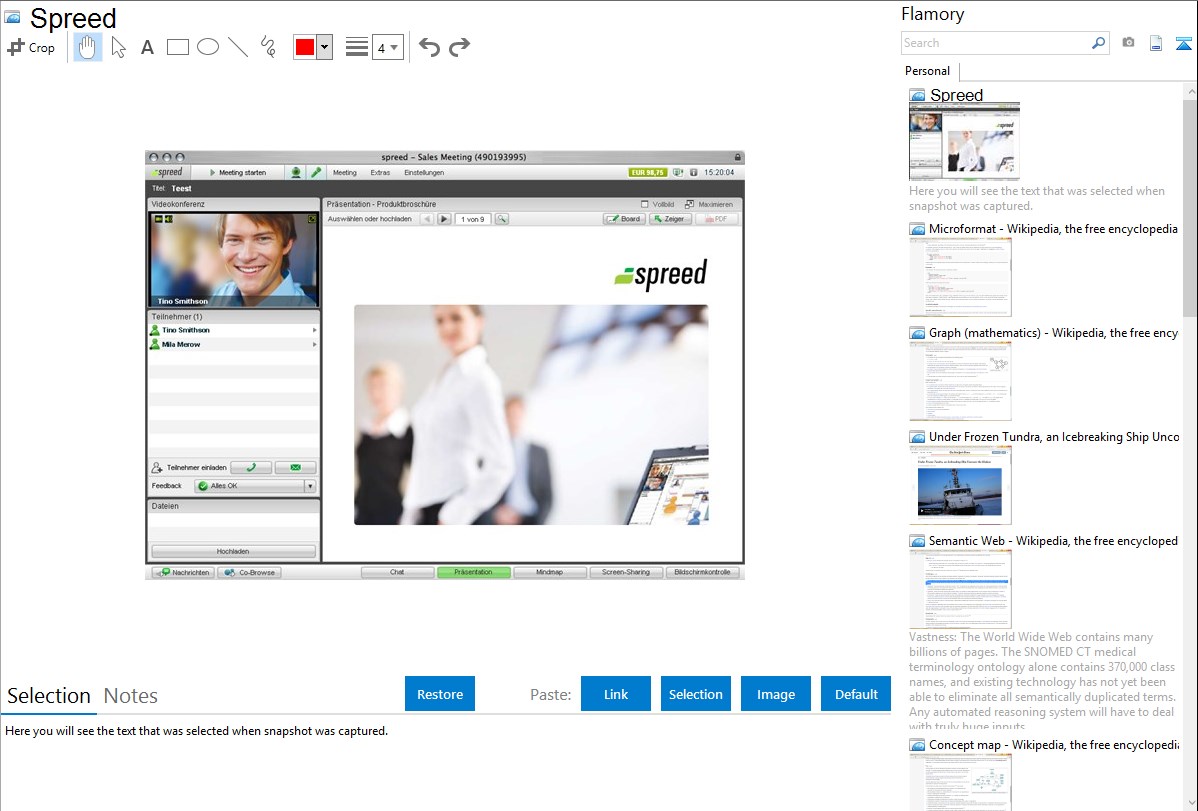Open the Extras menu in spreed
The height and width of the screenshot is (811, 1198).
(x=380, y=173)
